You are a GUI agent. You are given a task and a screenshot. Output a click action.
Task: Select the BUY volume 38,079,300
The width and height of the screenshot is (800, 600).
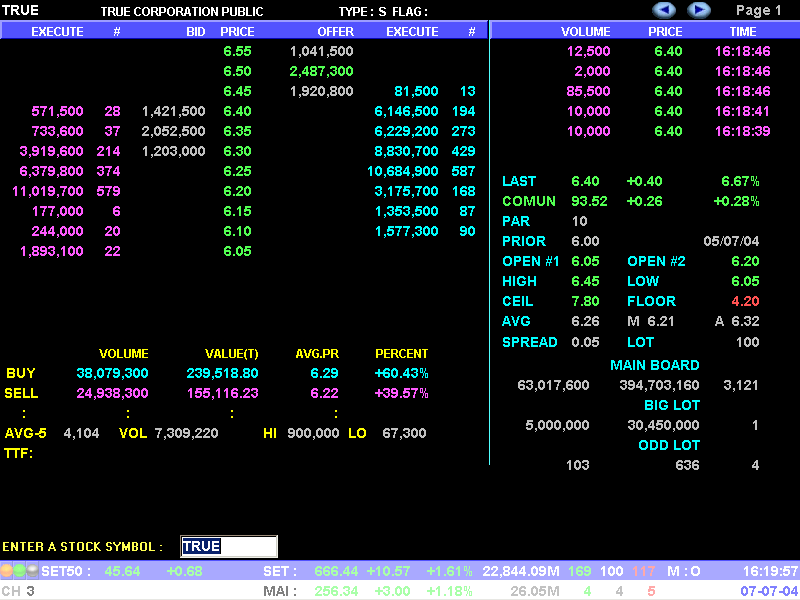[x=112, y=373]
